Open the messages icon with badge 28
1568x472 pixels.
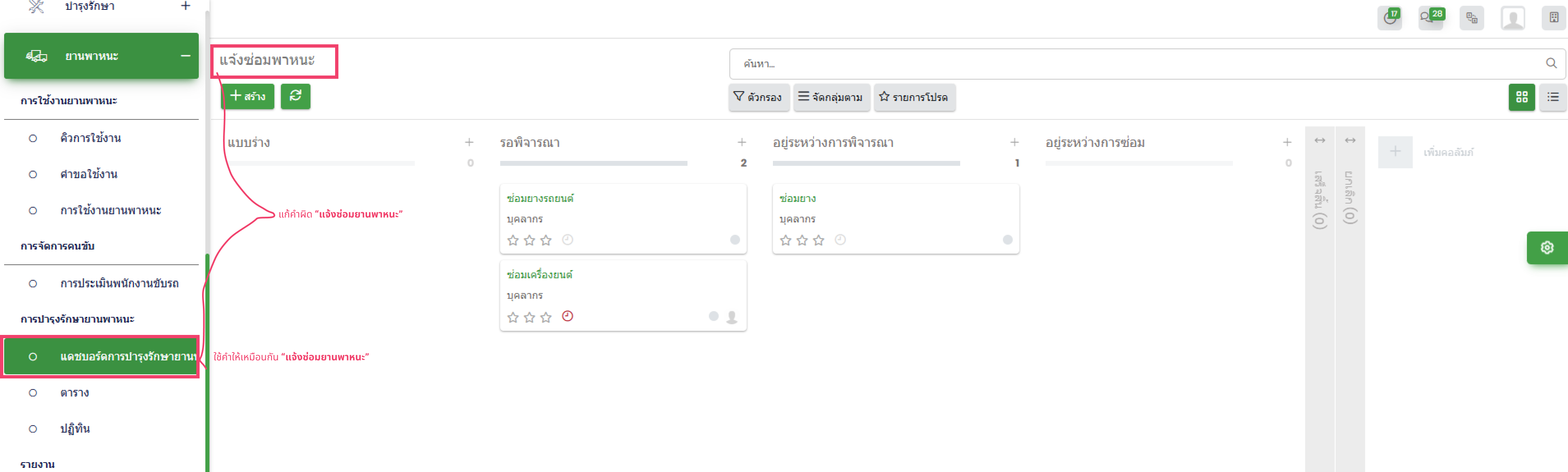1430,18
